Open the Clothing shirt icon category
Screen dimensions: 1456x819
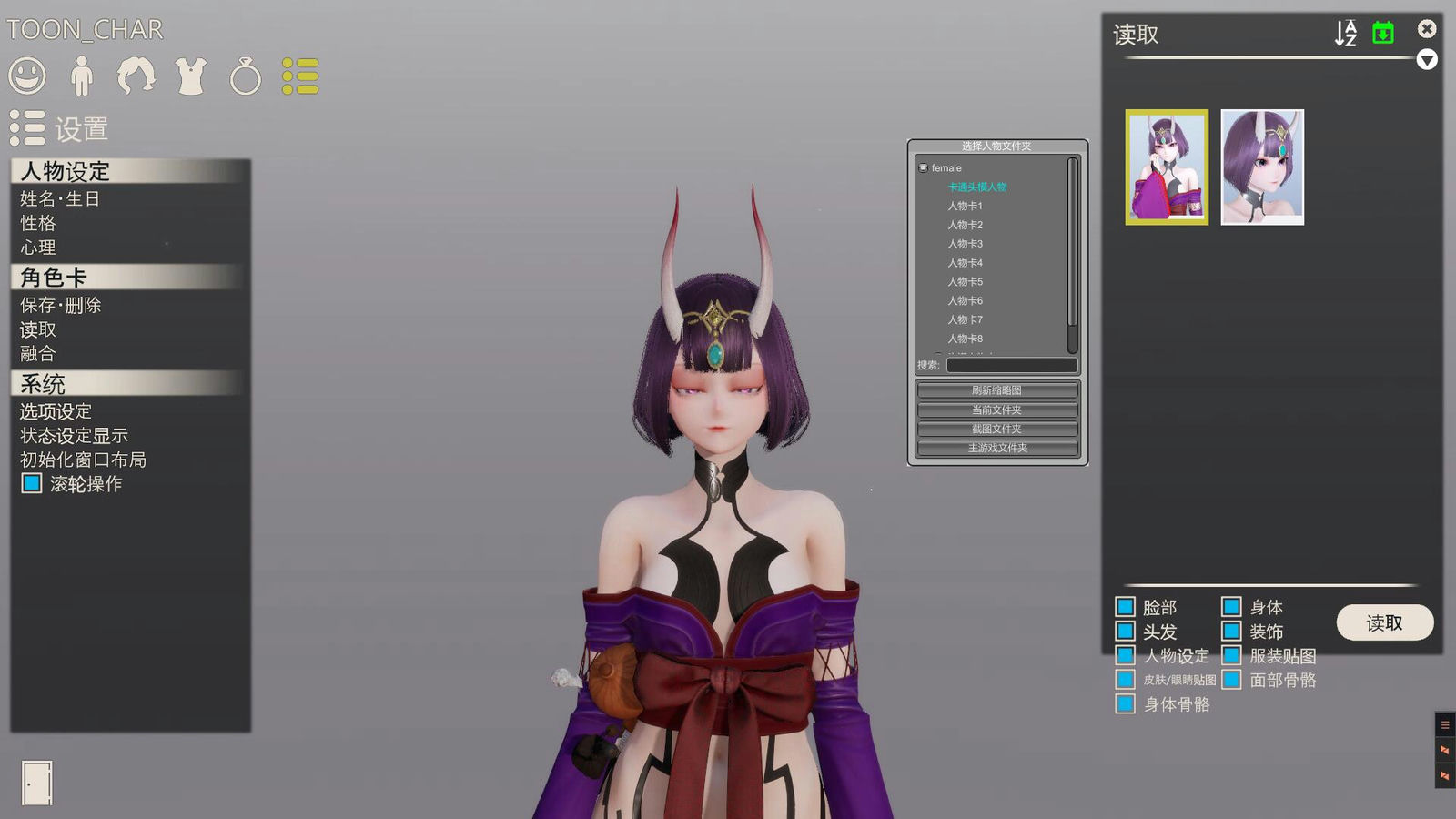coord(191,76)
